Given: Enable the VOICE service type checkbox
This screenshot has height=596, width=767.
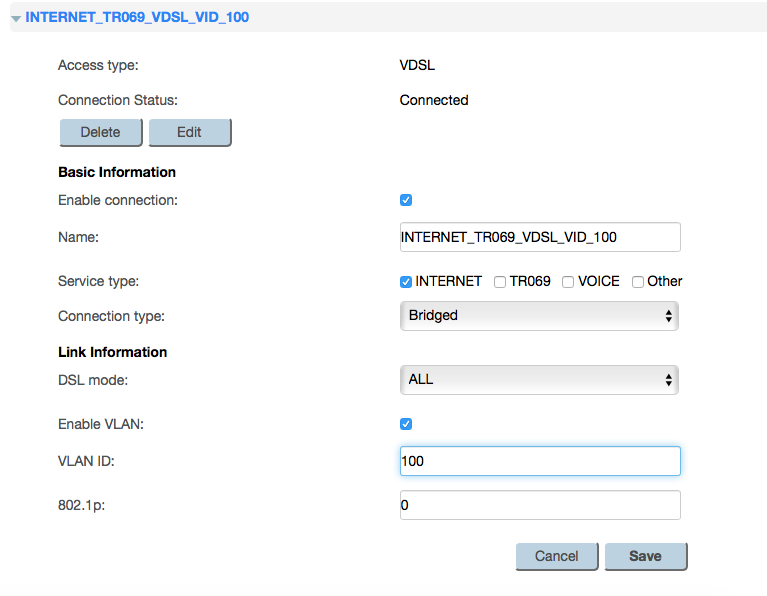Looking at the screenshot, I should [x=568, y=282].
